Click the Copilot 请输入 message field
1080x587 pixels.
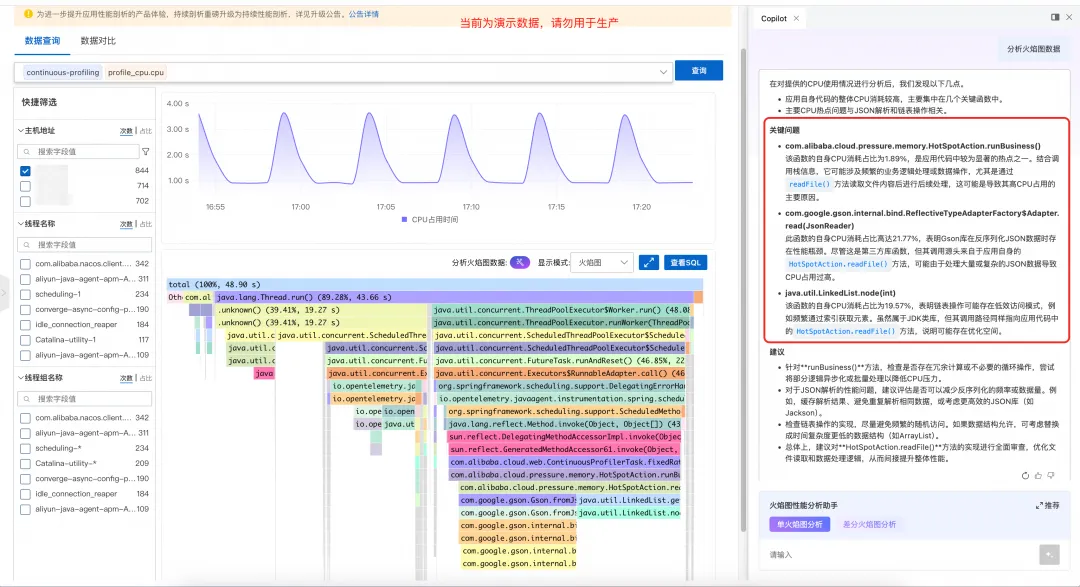click(902, 555)
